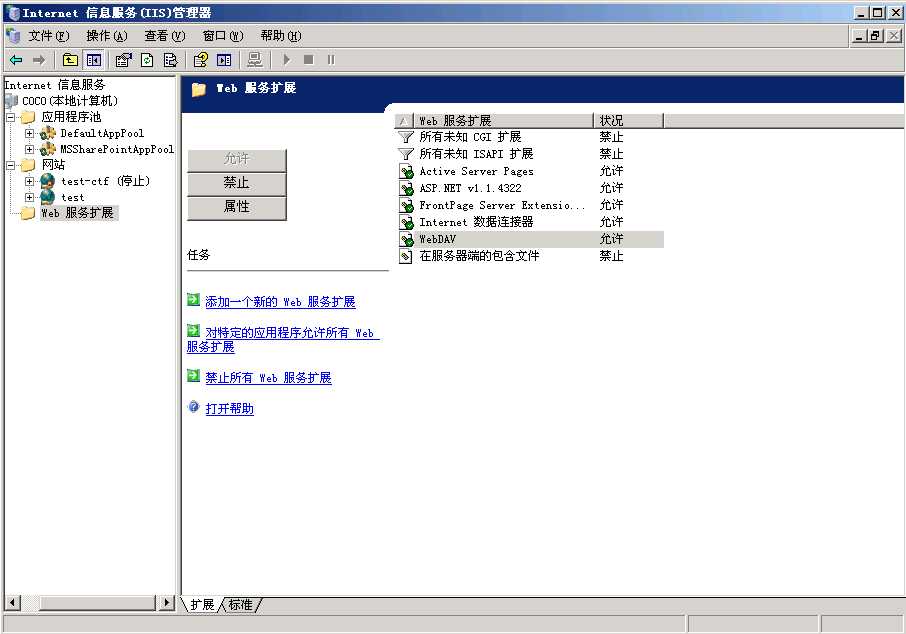Click the connect to computer toolbar icon
This screenshot has width=906, height=634.
254,60
